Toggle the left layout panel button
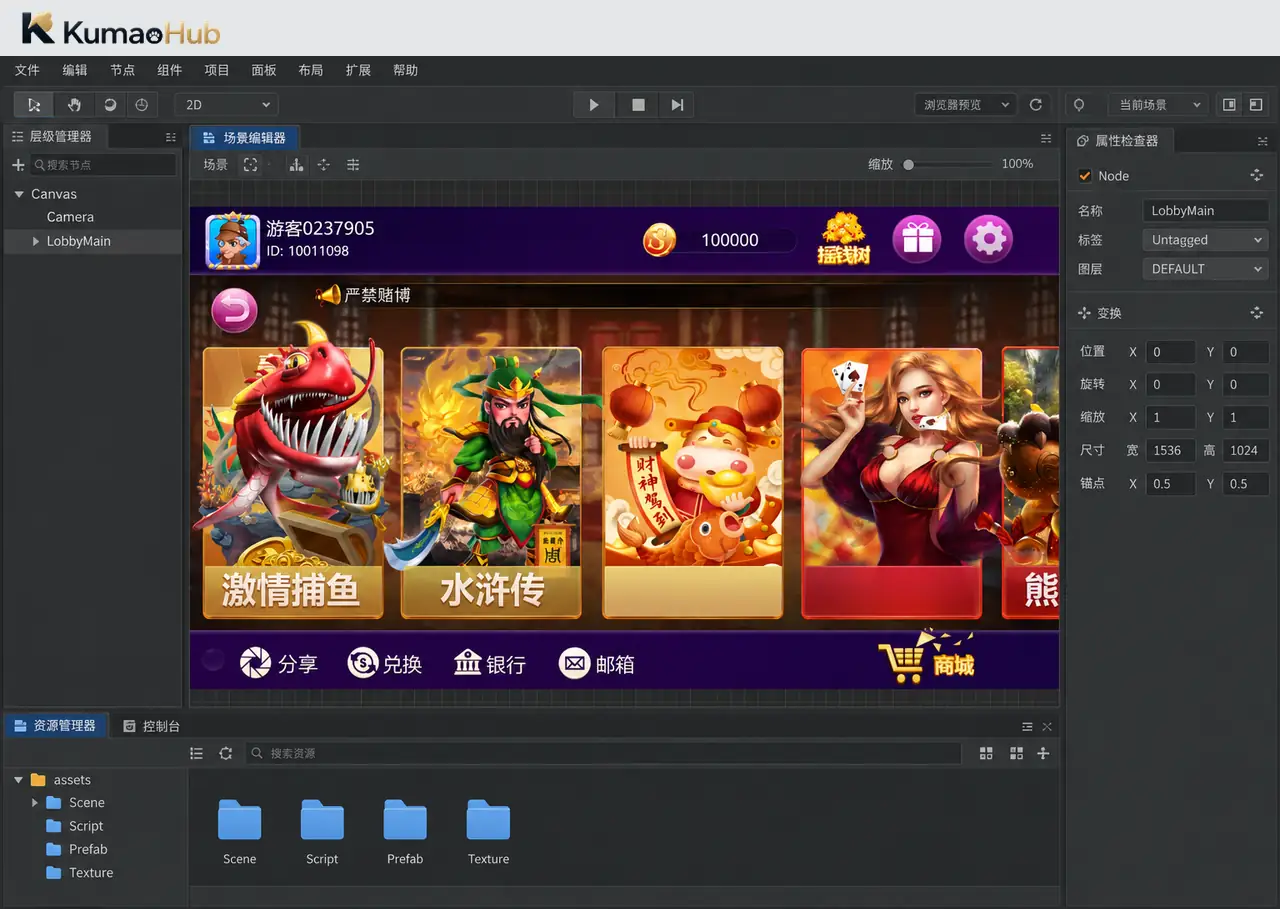Viewport: 1280px width, 909px height. pos(1229,105)
